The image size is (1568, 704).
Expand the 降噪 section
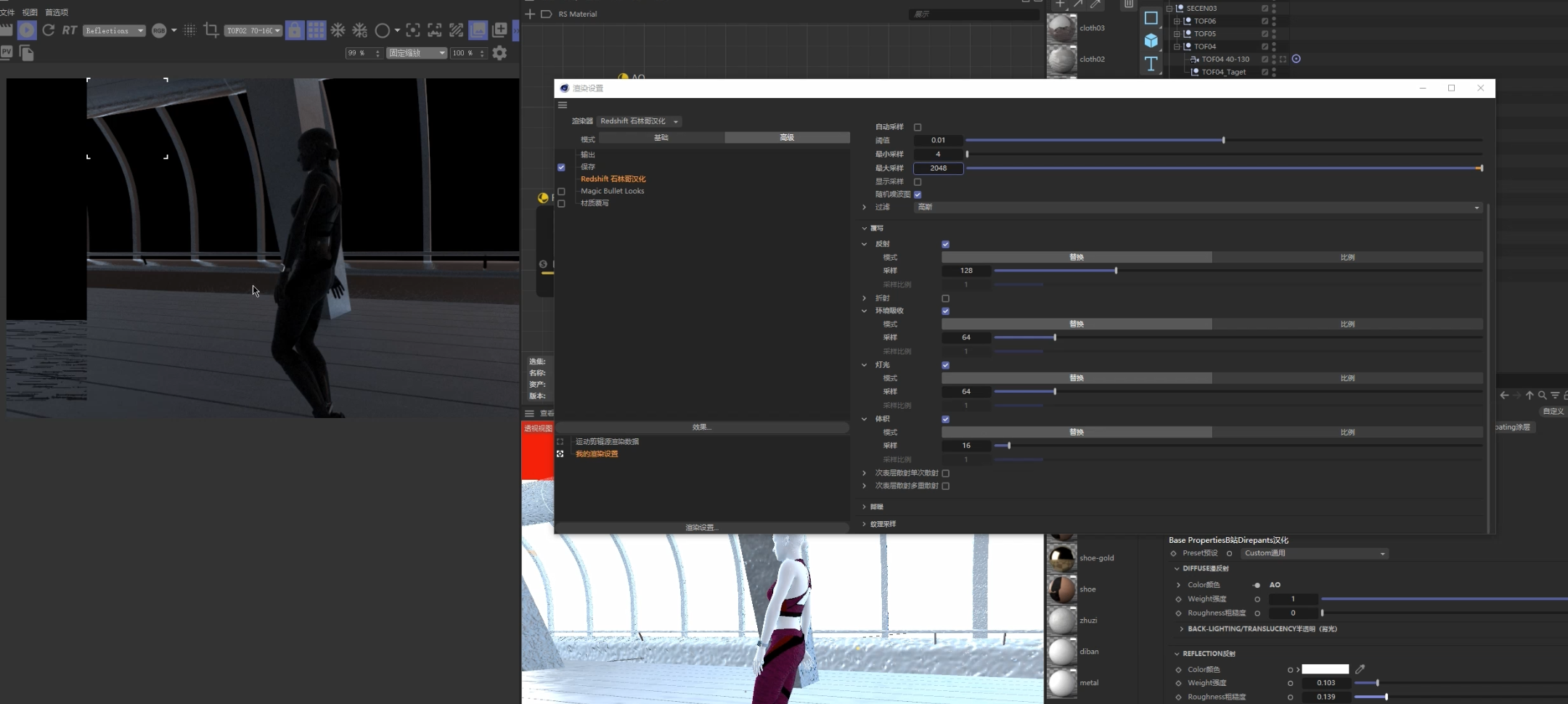[x=864, y=507]
